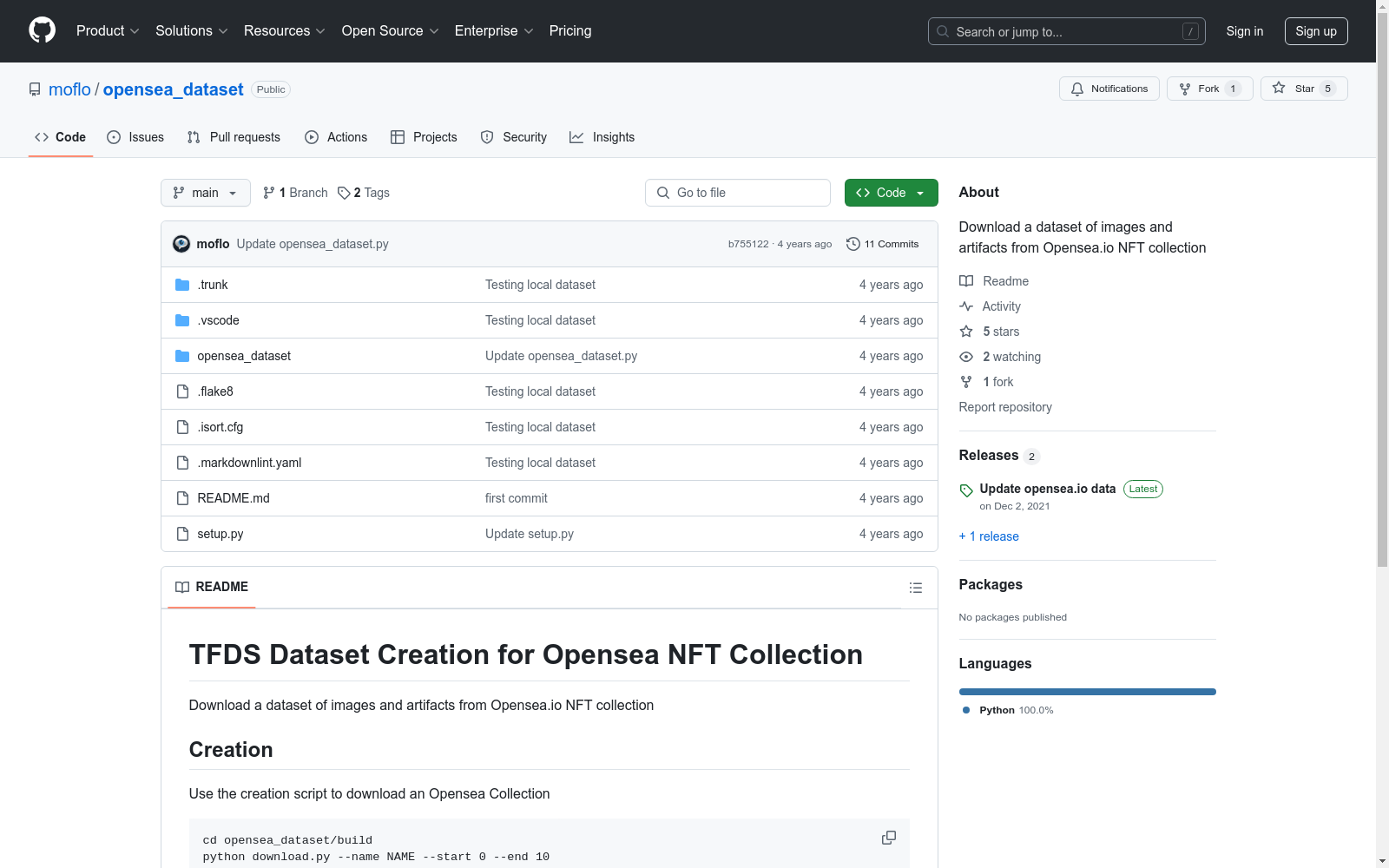Open the README outline list icon

pos(916,588)
